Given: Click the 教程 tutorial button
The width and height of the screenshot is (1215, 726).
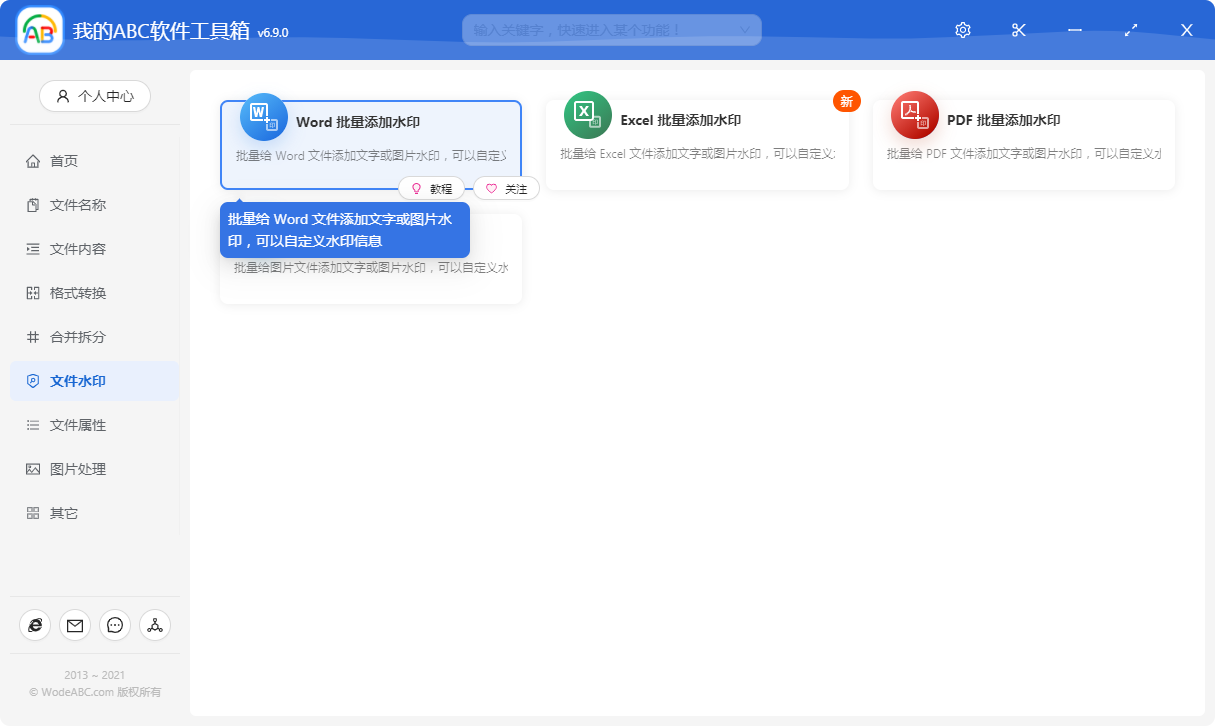Looking at the screenshot, I should tap(432, 188).
